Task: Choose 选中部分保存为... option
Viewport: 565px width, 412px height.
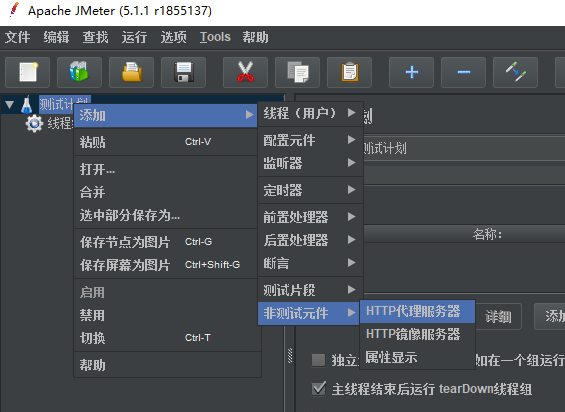Action: 165,215
